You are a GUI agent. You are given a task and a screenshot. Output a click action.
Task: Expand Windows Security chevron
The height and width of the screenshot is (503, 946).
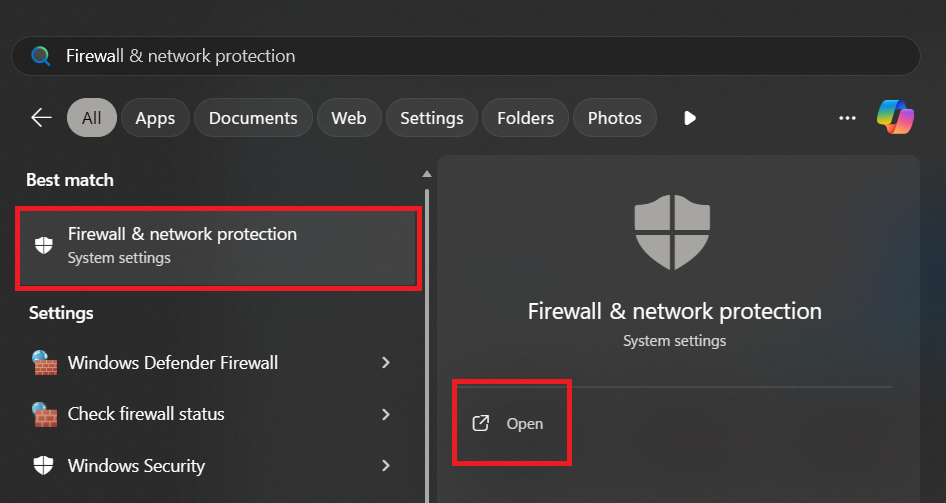click(x=386, y=466)
